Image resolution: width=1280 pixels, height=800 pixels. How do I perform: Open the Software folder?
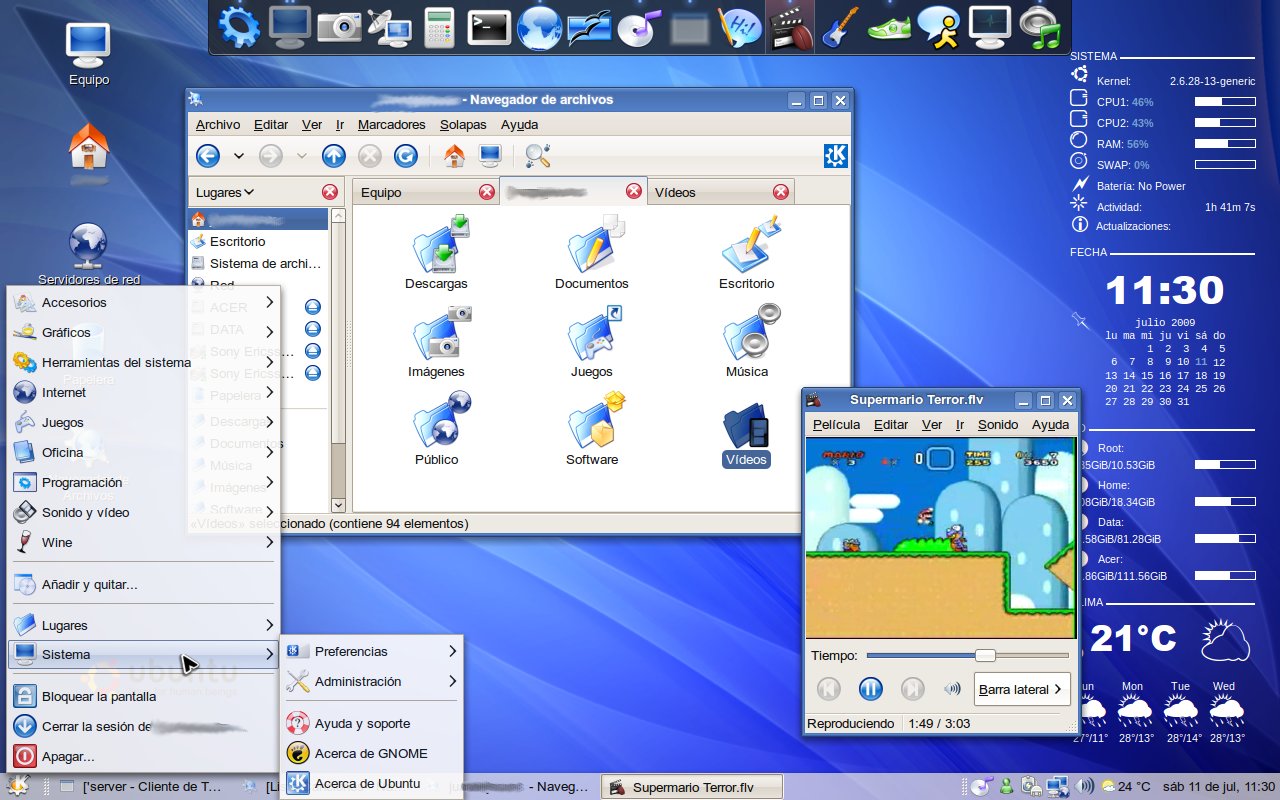[x=592, y=428]
